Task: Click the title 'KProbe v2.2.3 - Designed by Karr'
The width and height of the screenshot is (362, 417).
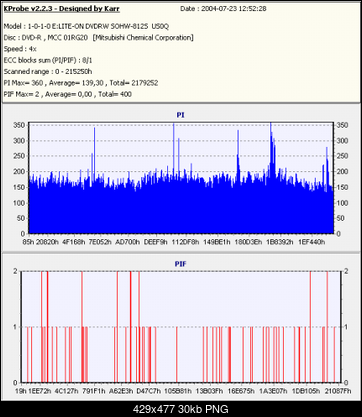Action: pyautogui.click(x=62, y=9)
